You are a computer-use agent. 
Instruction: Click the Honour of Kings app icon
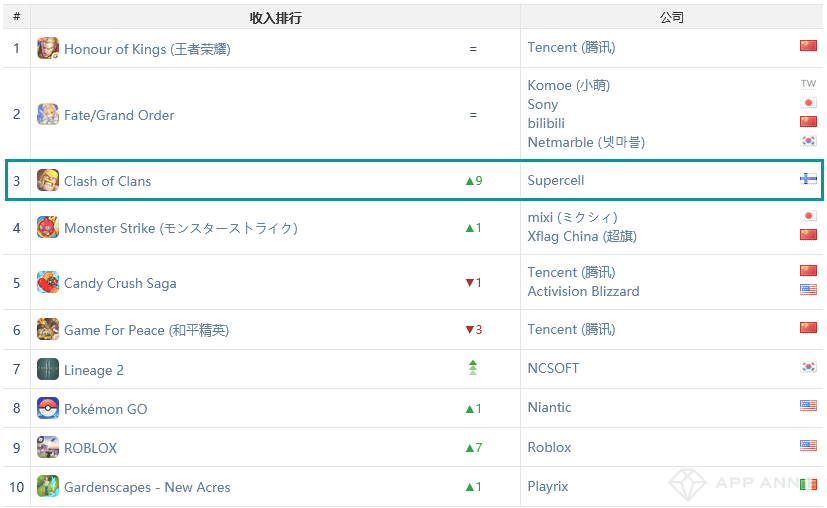tap(47, 48)
